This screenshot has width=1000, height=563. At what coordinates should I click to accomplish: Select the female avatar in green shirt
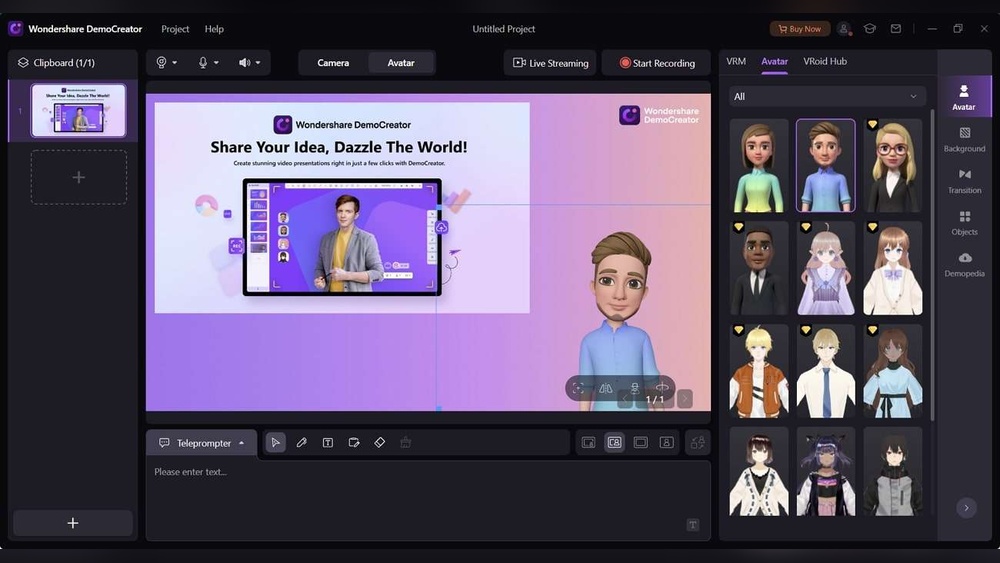pos(759,165)
